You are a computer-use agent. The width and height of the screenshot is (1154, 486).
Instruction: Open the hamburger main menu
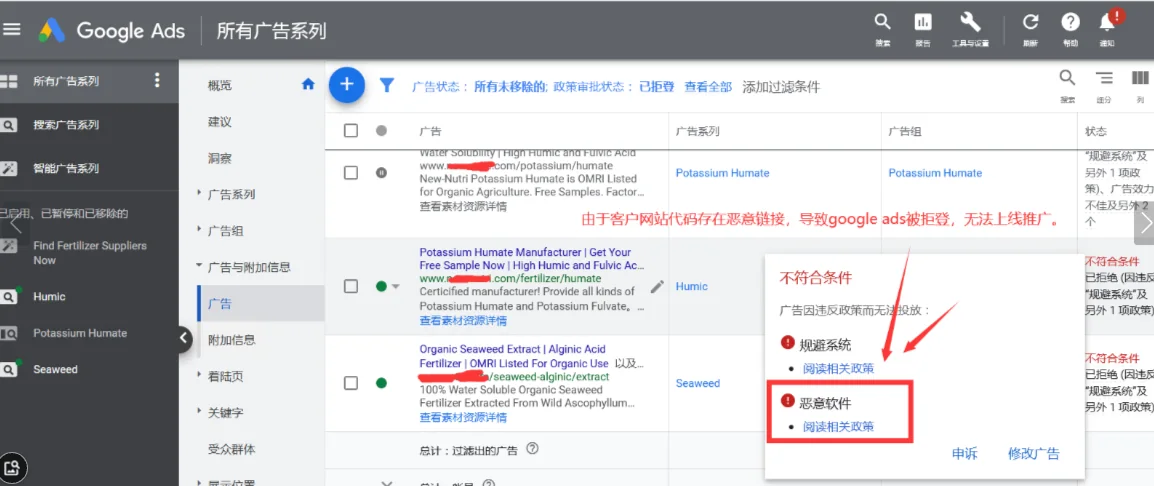tap(12, 29)
